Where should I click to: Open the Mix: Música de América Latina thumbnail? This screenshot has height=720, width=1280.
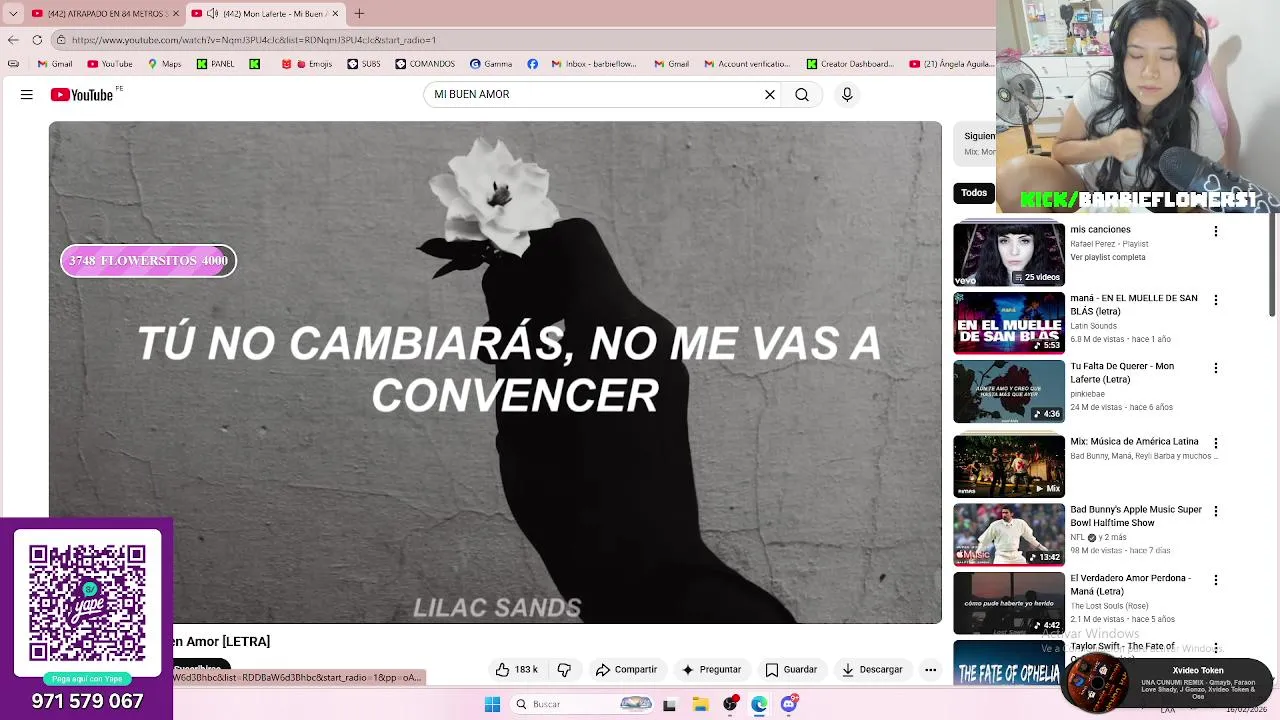[1009, 466]
